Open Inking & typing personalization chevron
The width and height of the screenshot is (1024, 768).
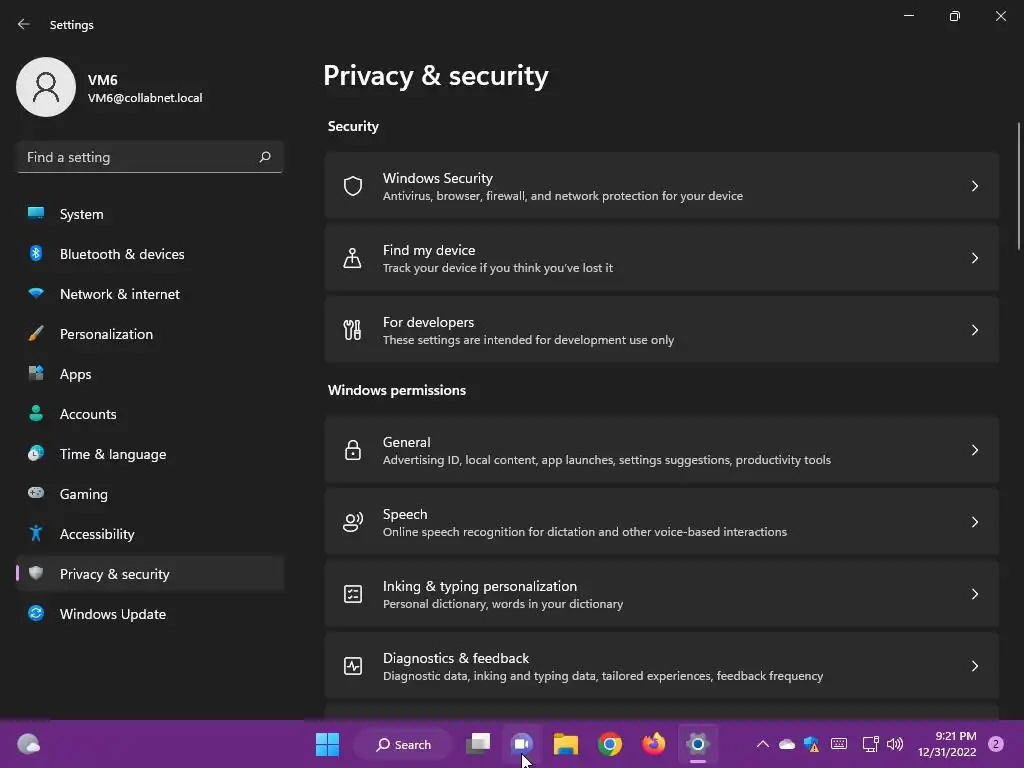click(x=974, y=594)
